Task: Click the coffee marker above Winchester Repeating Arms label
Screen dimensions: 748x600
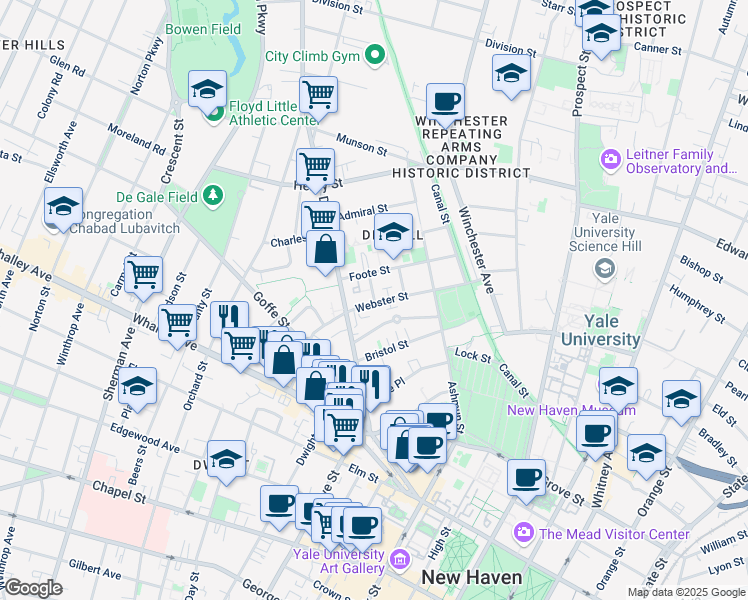Action: 445,103
